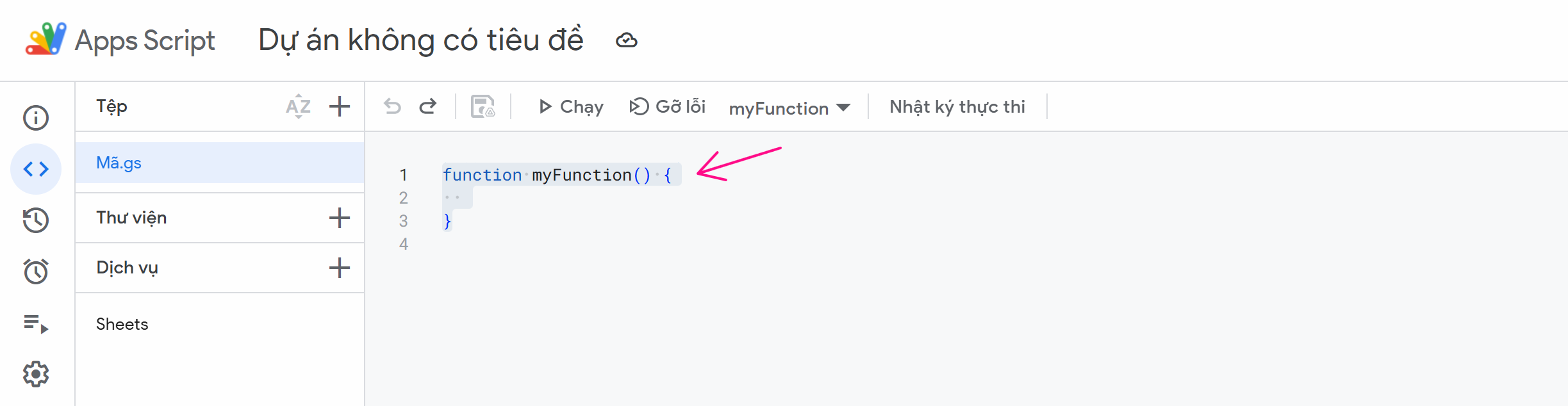This screenshot has width=1568, height=406.
Task: Open Project Settings gear icon
Action: [36, 374]
